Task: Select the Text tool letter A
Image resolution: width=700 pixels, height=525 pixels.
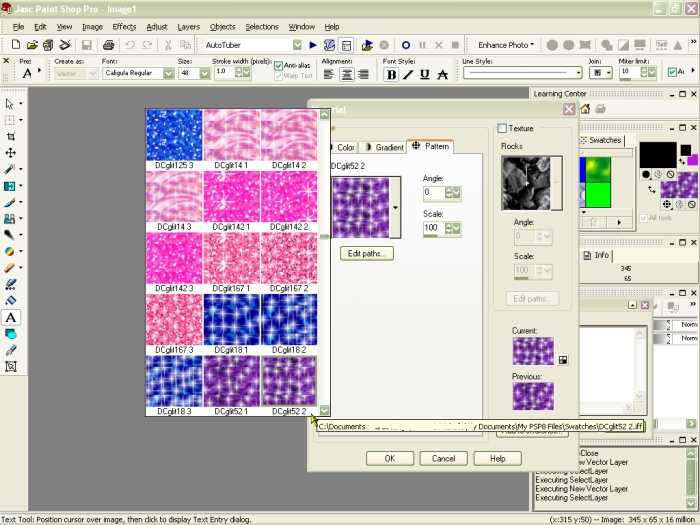Action: (x=11, y=317)
